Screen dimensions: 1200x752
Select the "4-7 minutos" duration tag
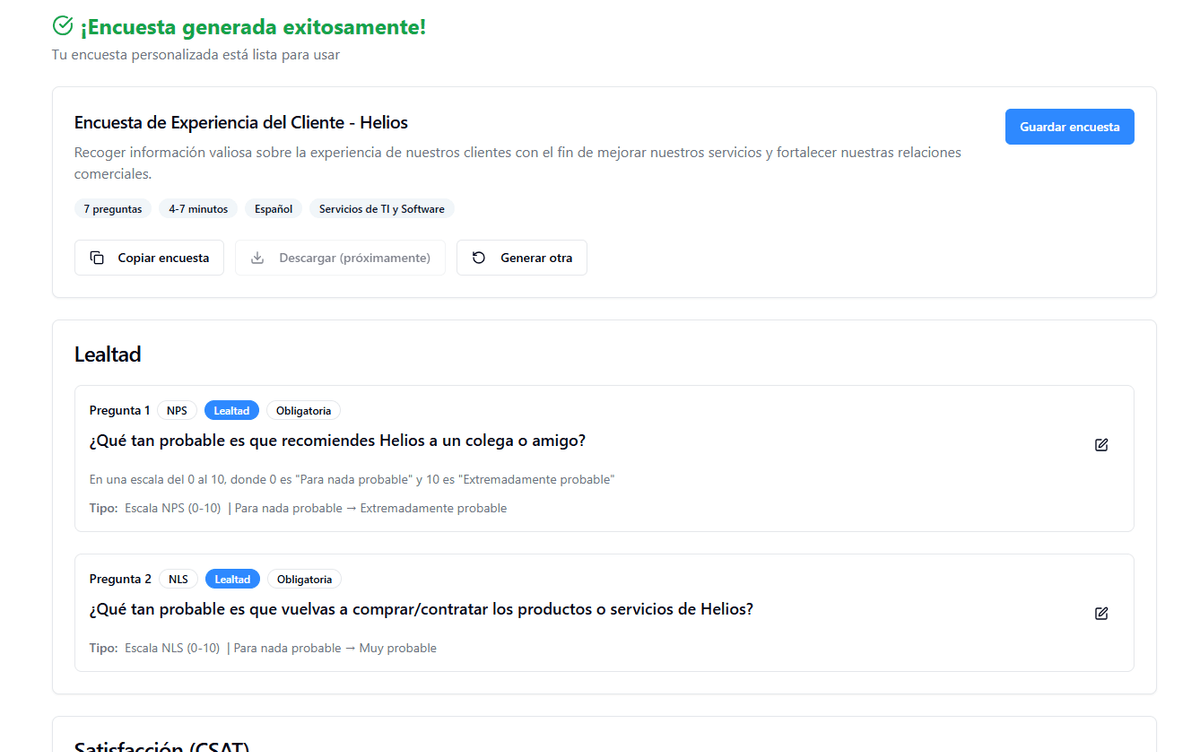click(198, 209)
